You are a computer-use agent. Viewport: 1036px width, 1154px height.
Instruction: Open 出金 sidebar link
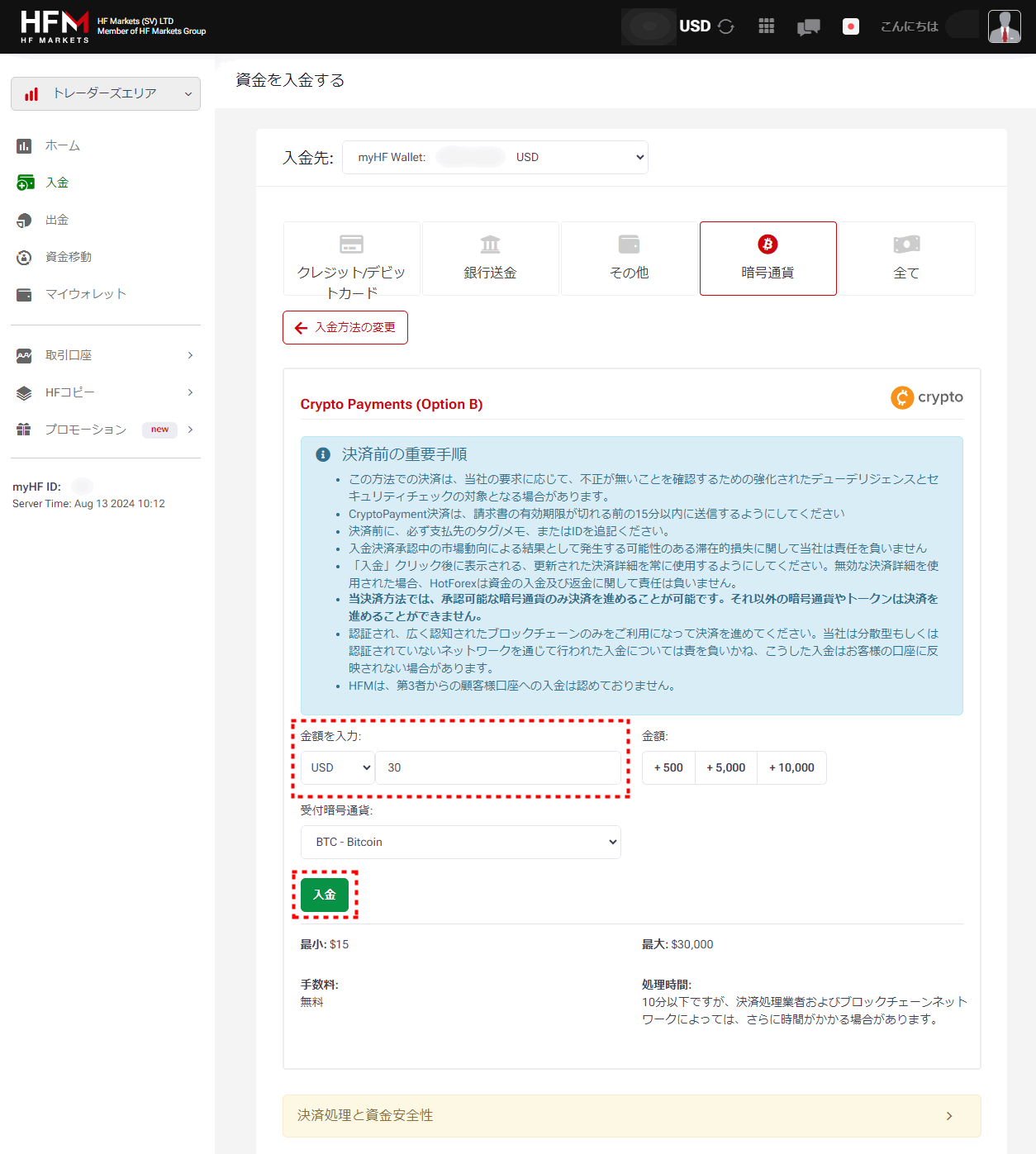coord(57,221)
